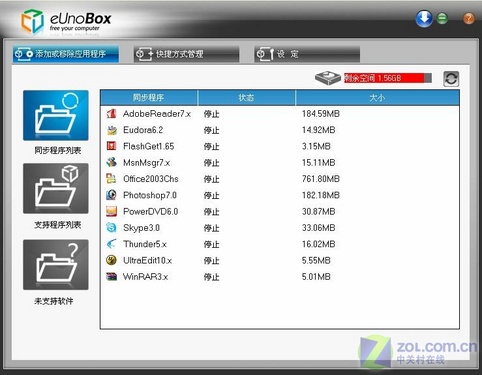Screen dimensions: 482x375
Task: Click size value 16.02MB
Action: (x=318, y=244)
